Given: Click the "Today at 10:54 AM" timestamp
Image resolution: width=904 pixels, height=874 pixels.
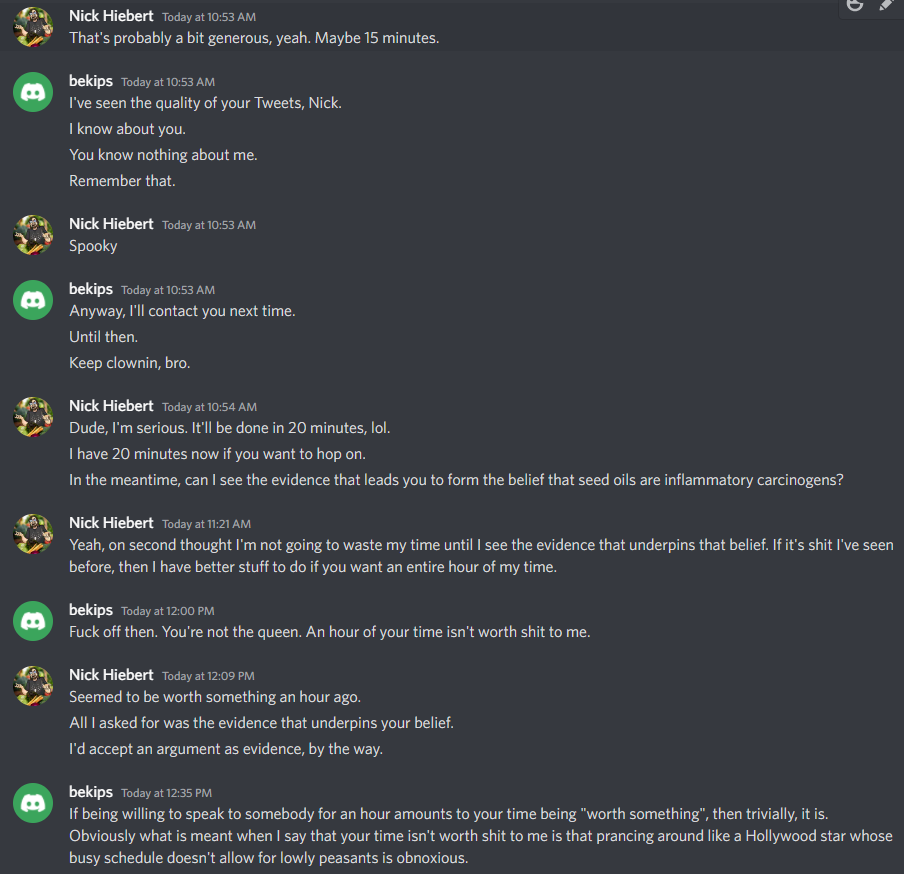Looking at the screenshot, I should 209,407.
